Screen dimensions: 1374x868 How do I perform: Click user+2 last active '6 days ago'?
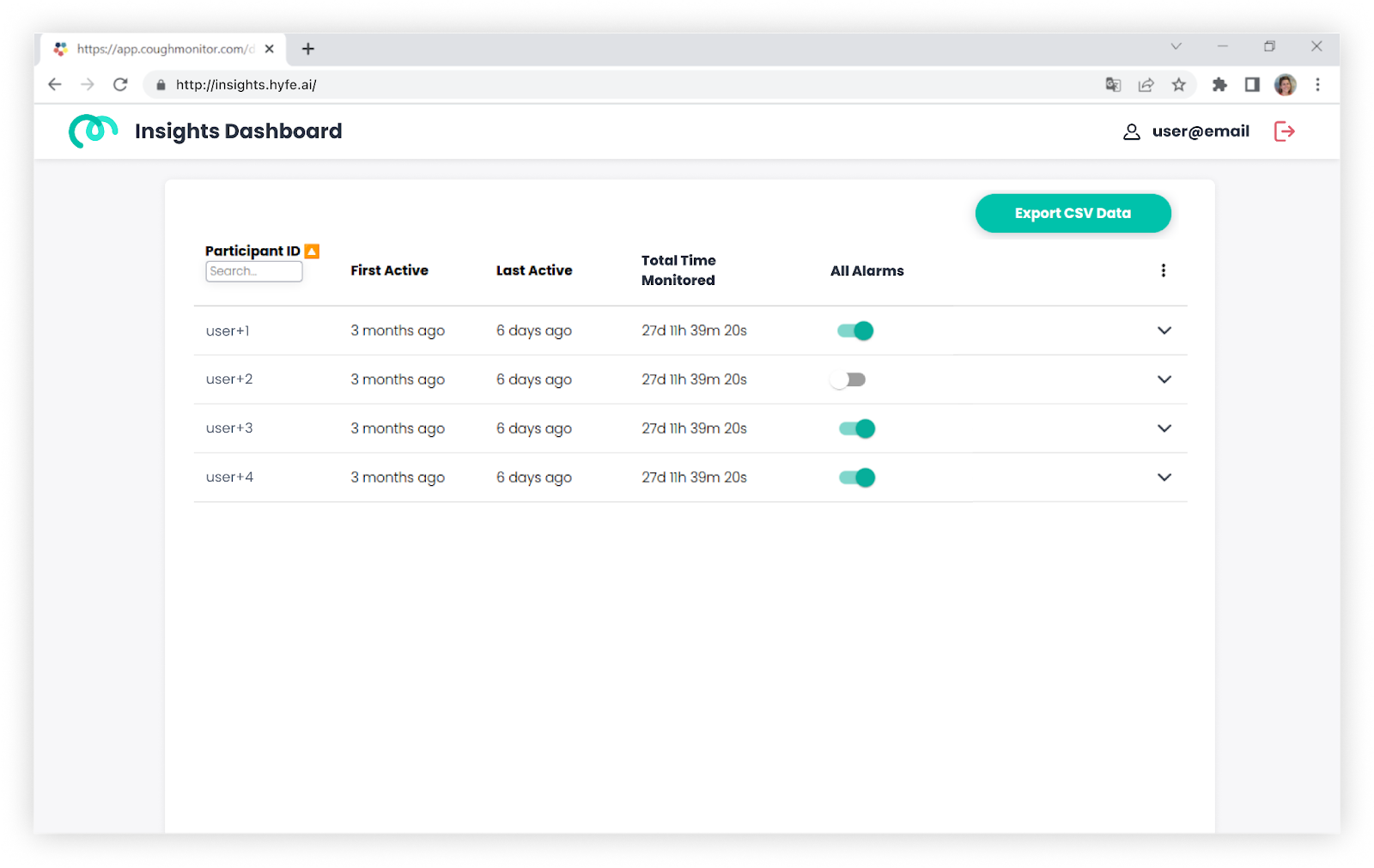[534, 379]
